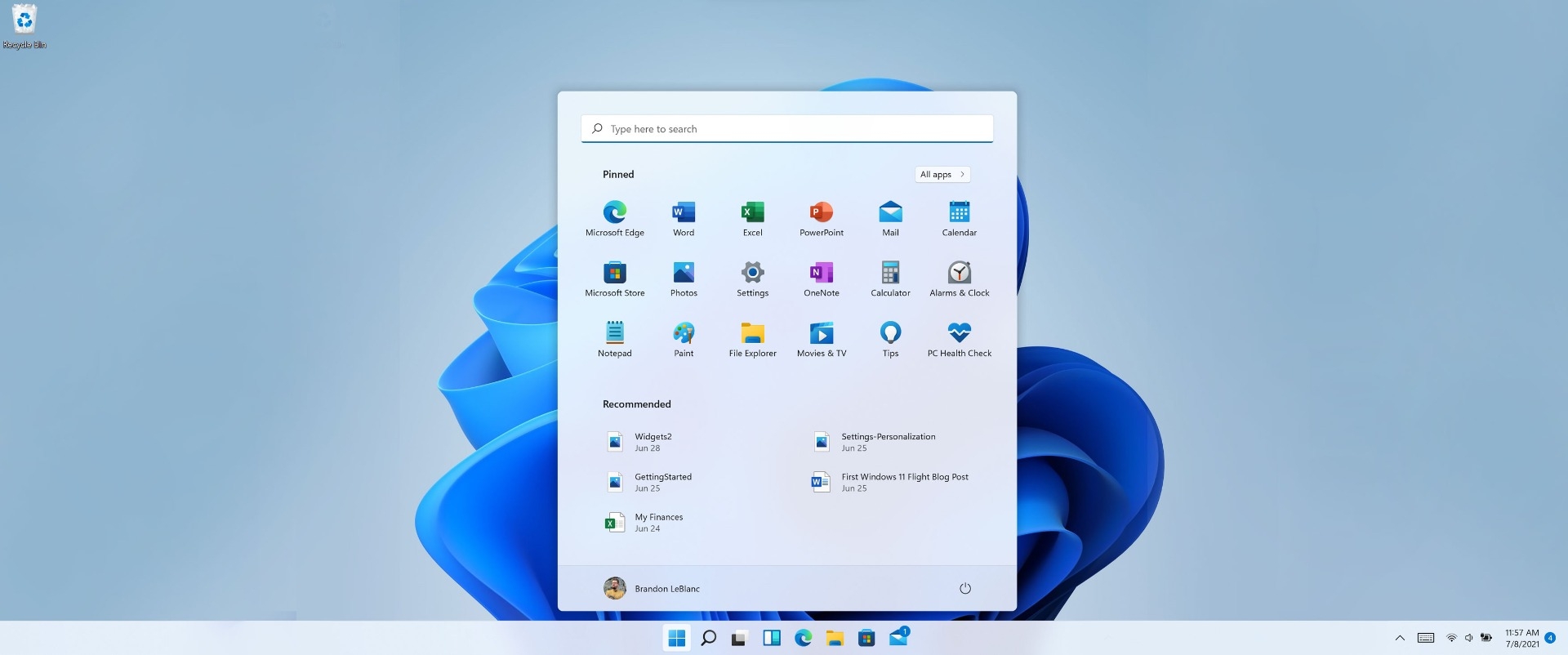This screenshot has height=655, width=1568.
Task: Show hidden icons in system tray
Action: [1400, 638]
